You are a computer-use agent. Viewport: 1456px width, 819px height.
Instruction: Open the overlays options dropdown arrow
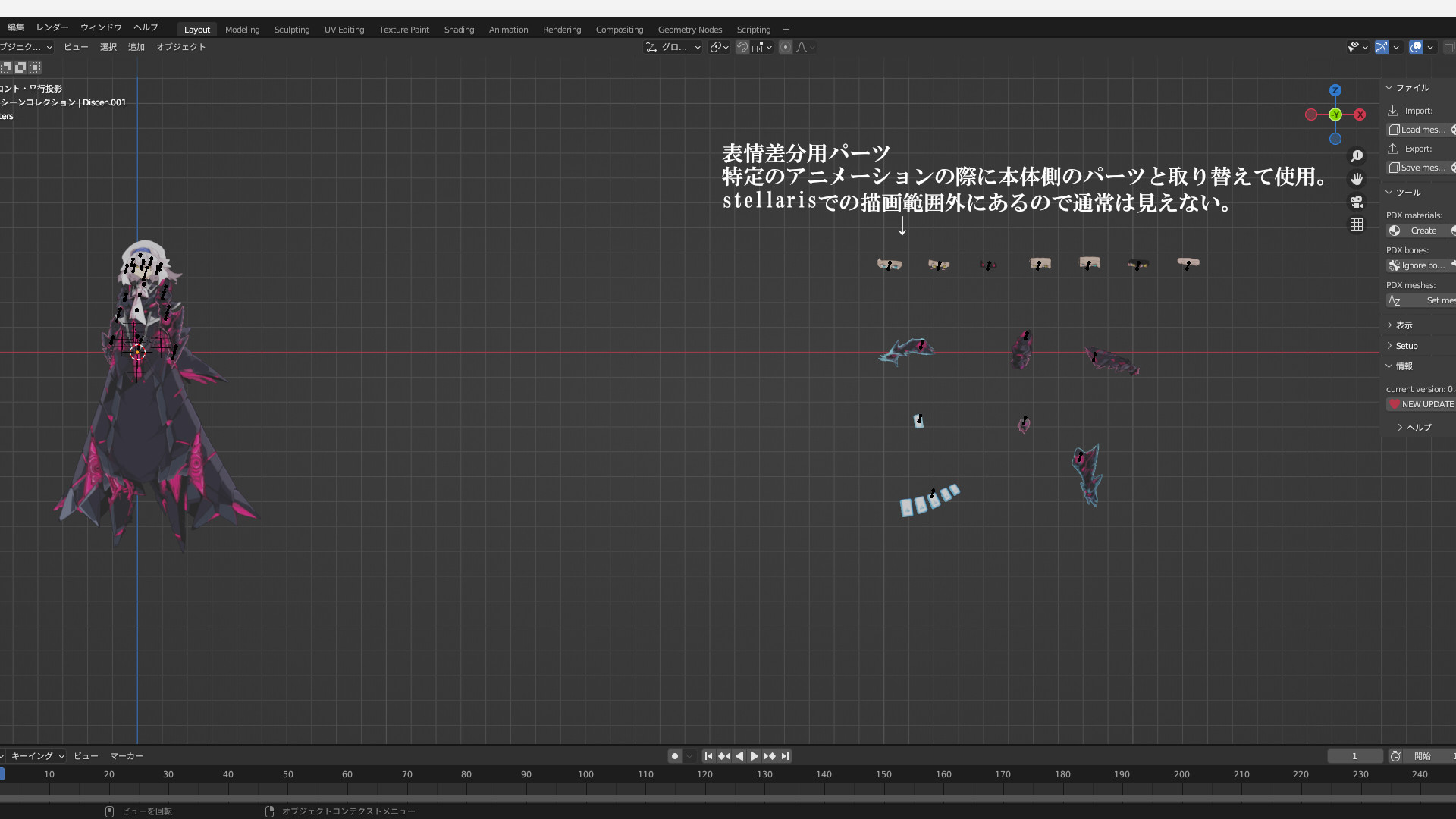[1430, 47]
